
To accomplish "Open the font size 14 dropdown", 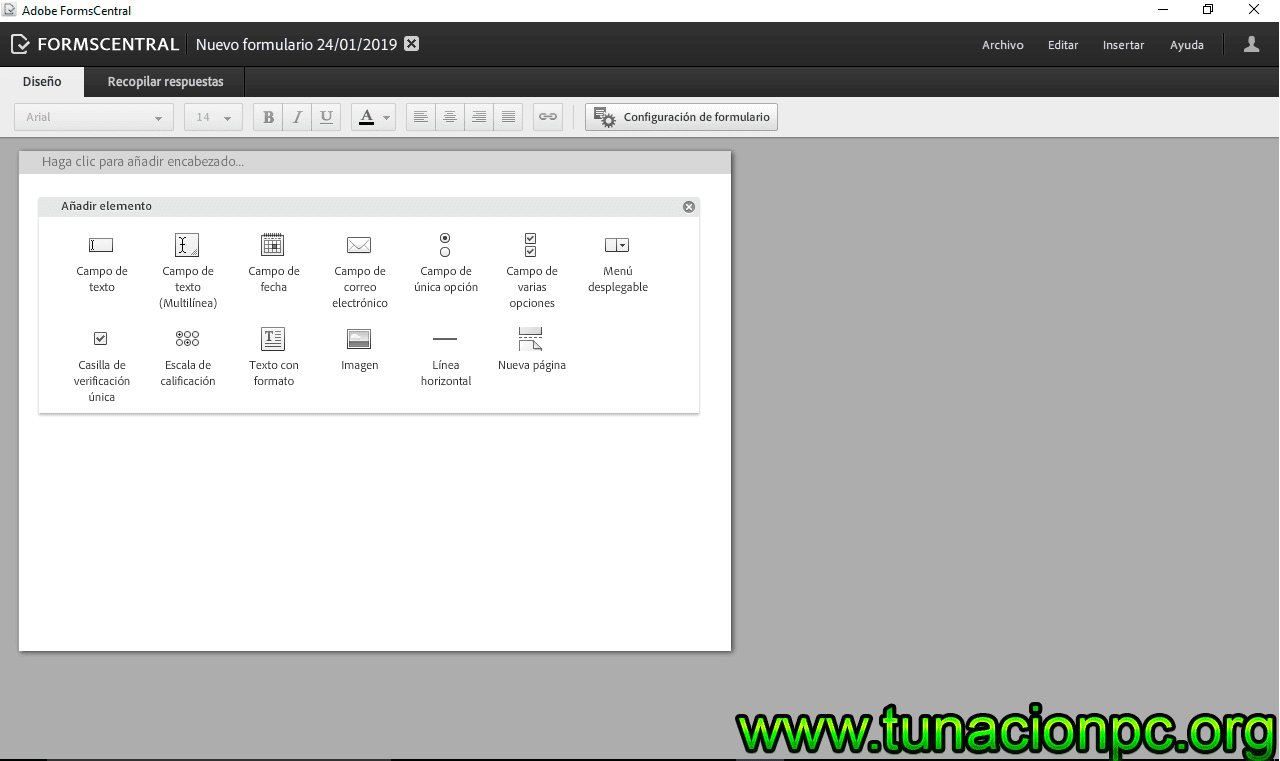I will pyautogui.click(x=213, y=117).
